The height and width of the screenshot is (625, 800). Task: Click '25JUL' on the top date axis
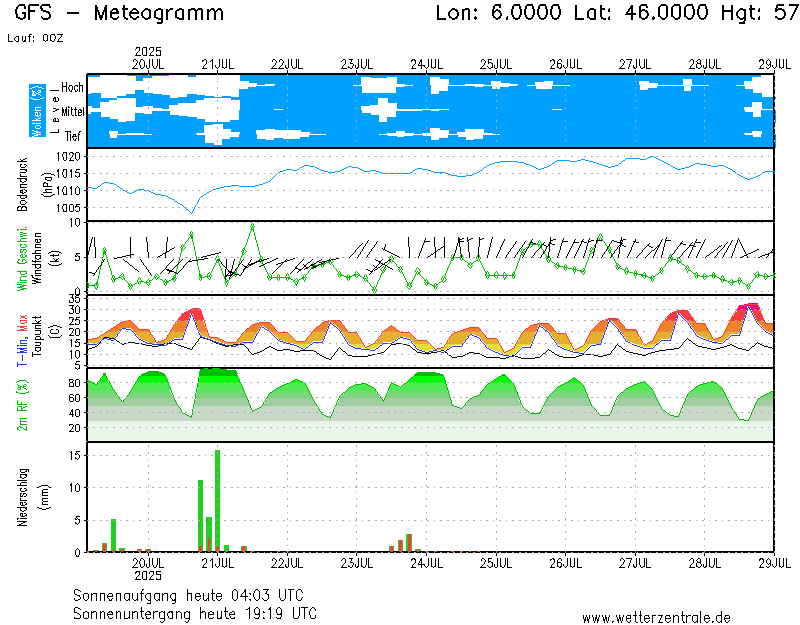point(496,65)
